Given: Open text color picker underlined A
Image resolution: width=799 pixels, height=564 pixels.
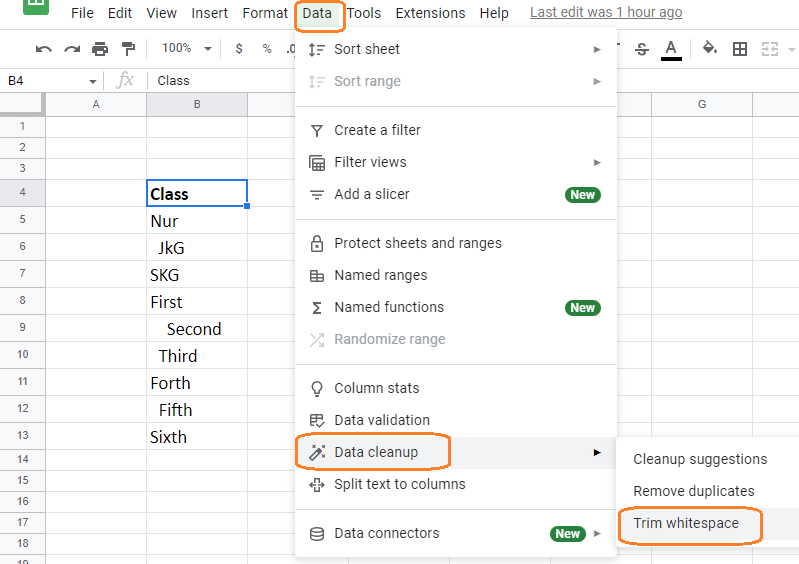Looking at the screenshot, I should click(x=671, y=50).
